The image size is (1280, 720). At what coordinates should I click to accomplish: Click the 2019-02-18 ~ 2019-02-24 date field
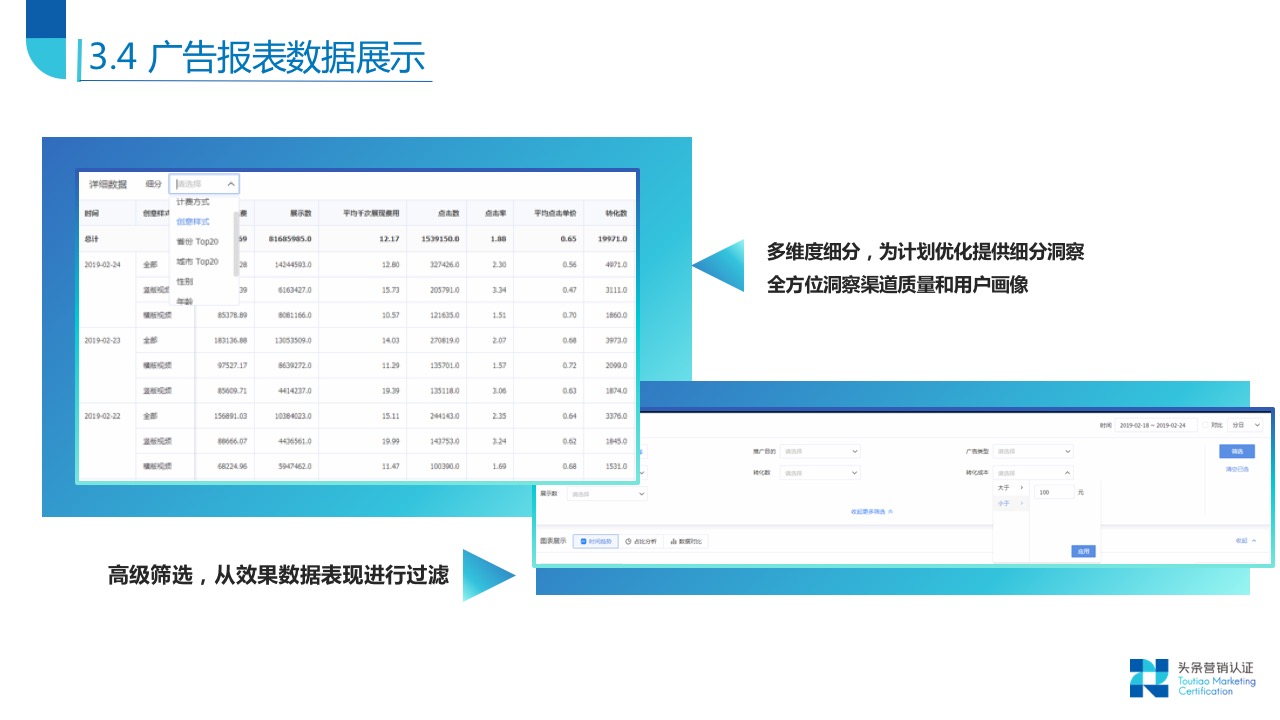pos(1158,425)
